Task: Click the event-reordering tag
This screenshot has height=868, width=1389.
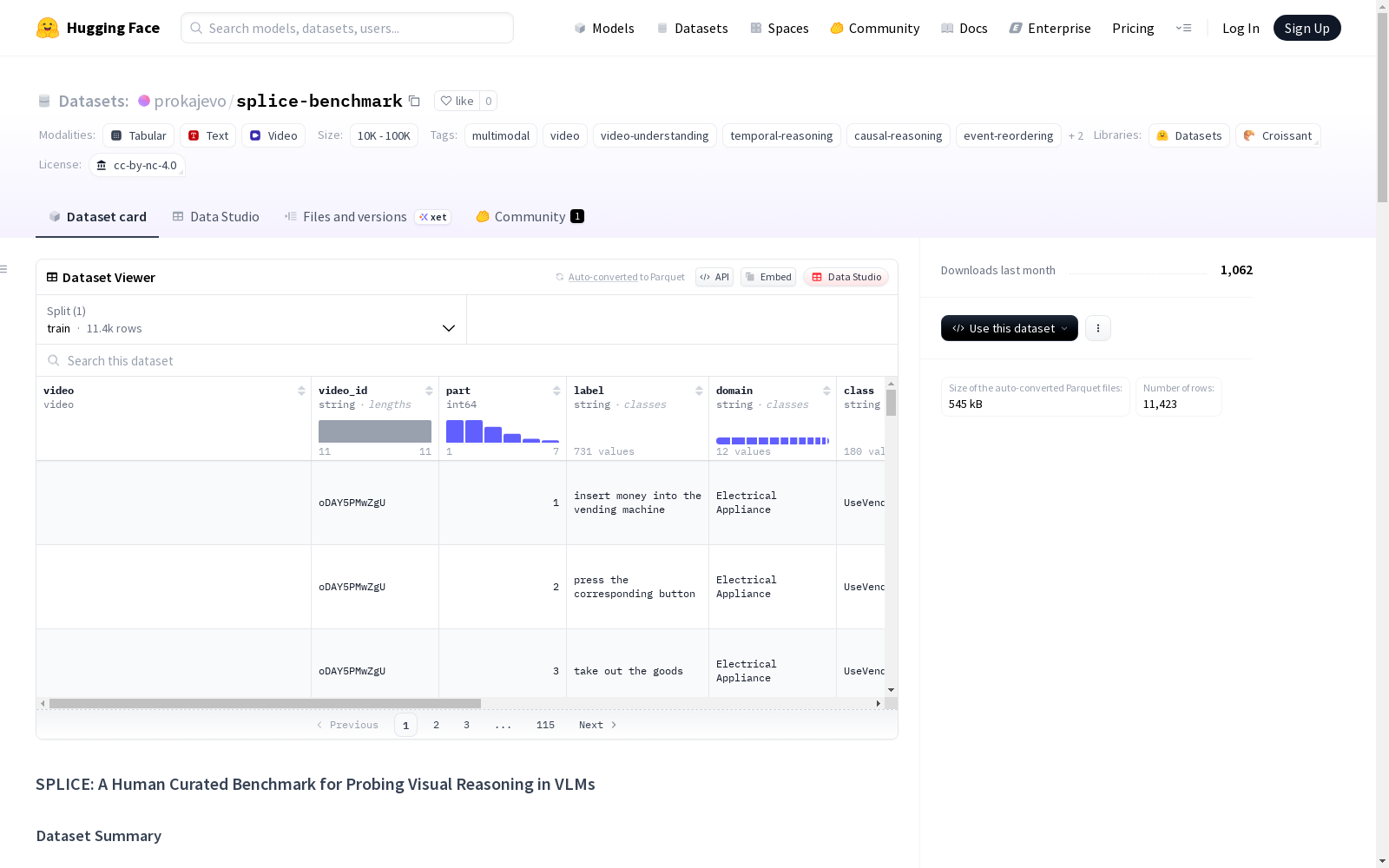Action: tap(1009, 135)
